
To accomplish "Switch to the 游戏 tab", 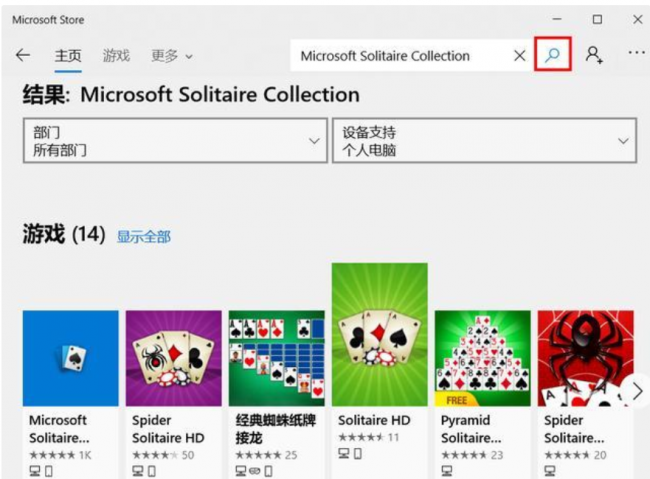I will coord(116,55).
